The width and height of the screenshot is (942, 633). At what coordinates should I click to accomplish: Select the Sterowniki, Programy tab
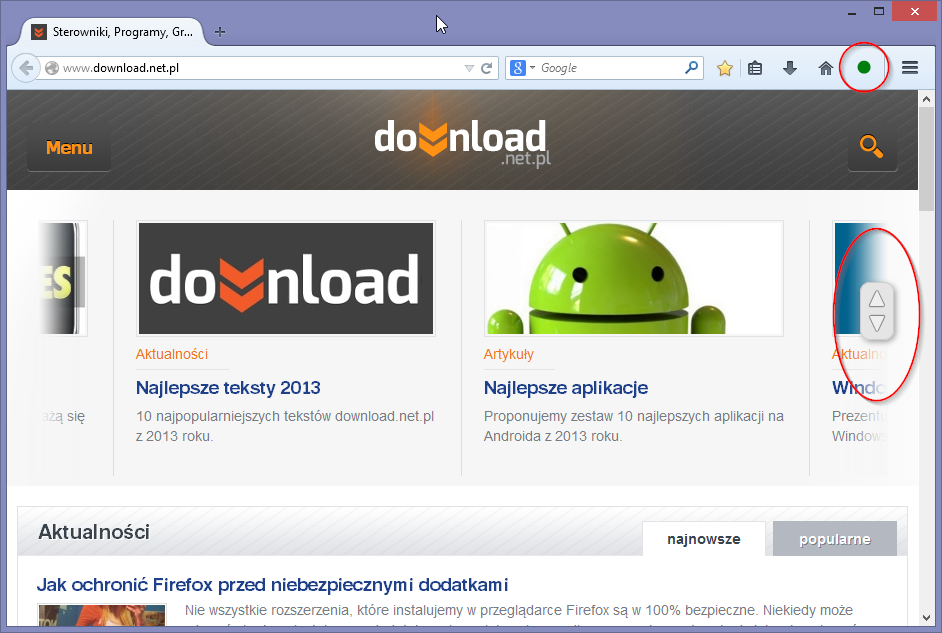[x=113, y=32]
